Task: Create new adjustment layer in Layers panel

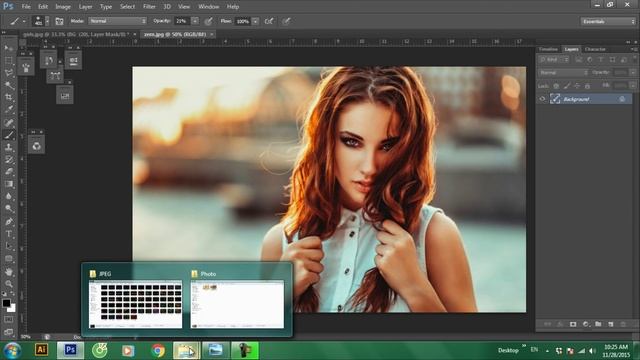Action: [586, 324]
